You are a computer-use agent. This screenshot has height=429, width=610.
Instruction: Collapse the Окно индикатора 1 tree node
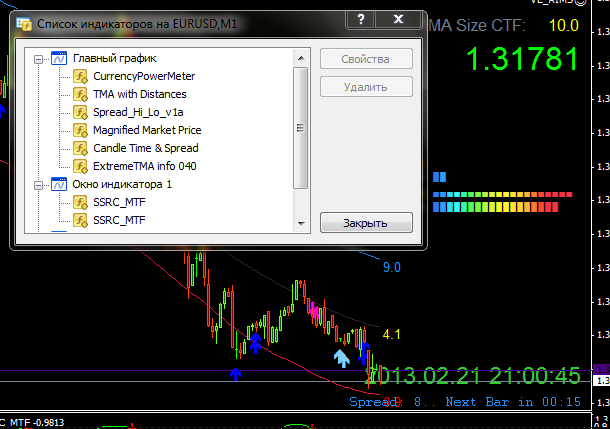coord(38,185)
